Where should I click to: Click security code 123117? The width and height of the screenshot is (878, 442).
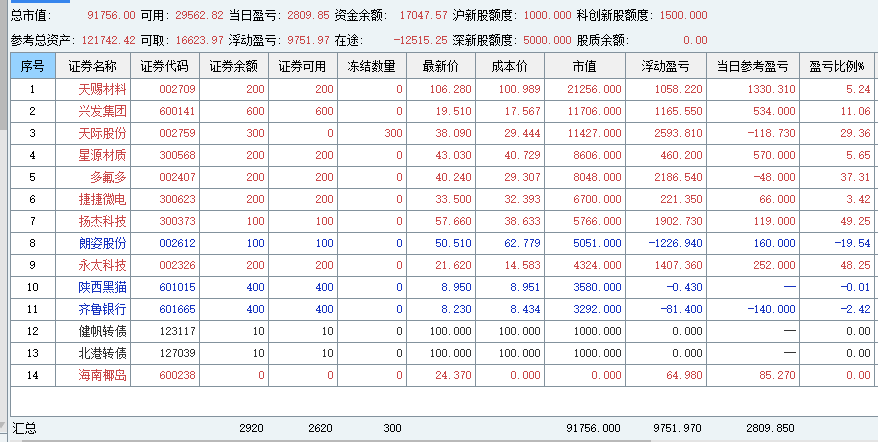pos(178,332)
